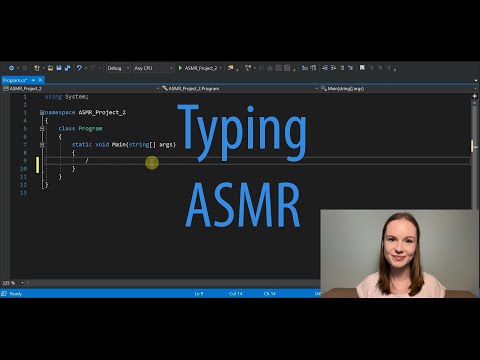Viewport: 480px width, 360px height.
Task: Toggle the pin on the Program.cs tab
Action: pyautogui.click(x=33, y=80)
